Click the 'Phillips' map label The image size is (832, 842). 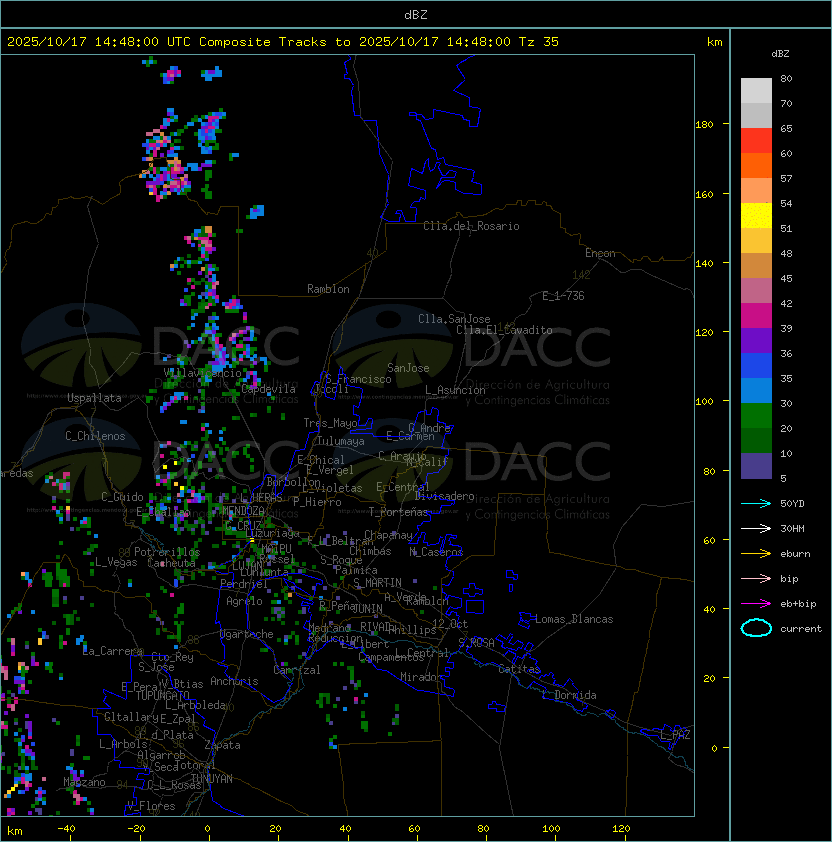[x=412, y=630]
